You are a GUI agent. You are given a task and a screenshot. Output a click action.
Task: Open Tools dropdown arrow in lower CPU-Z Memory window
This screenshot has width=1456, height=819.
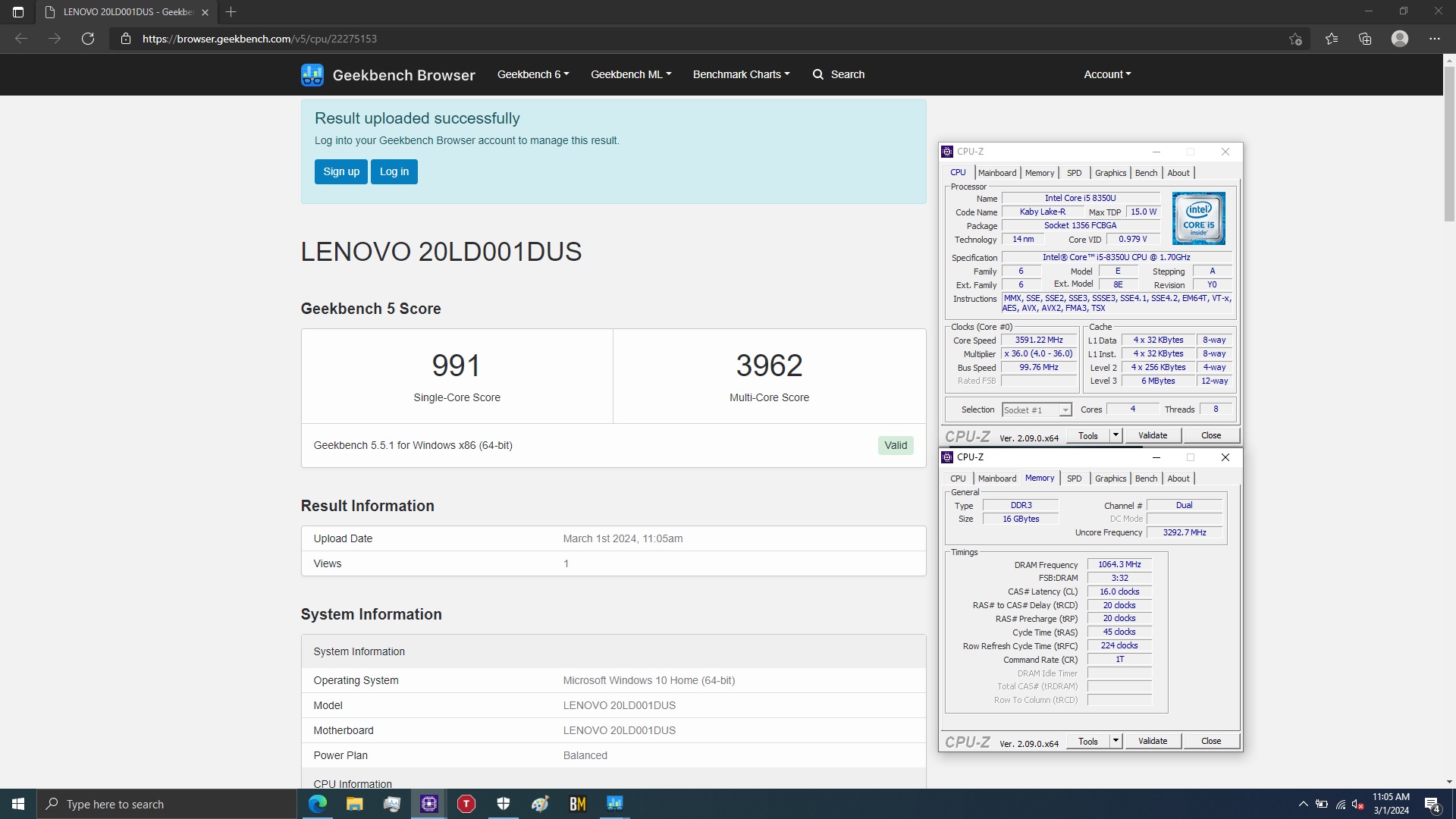[x=1116, y=741]
